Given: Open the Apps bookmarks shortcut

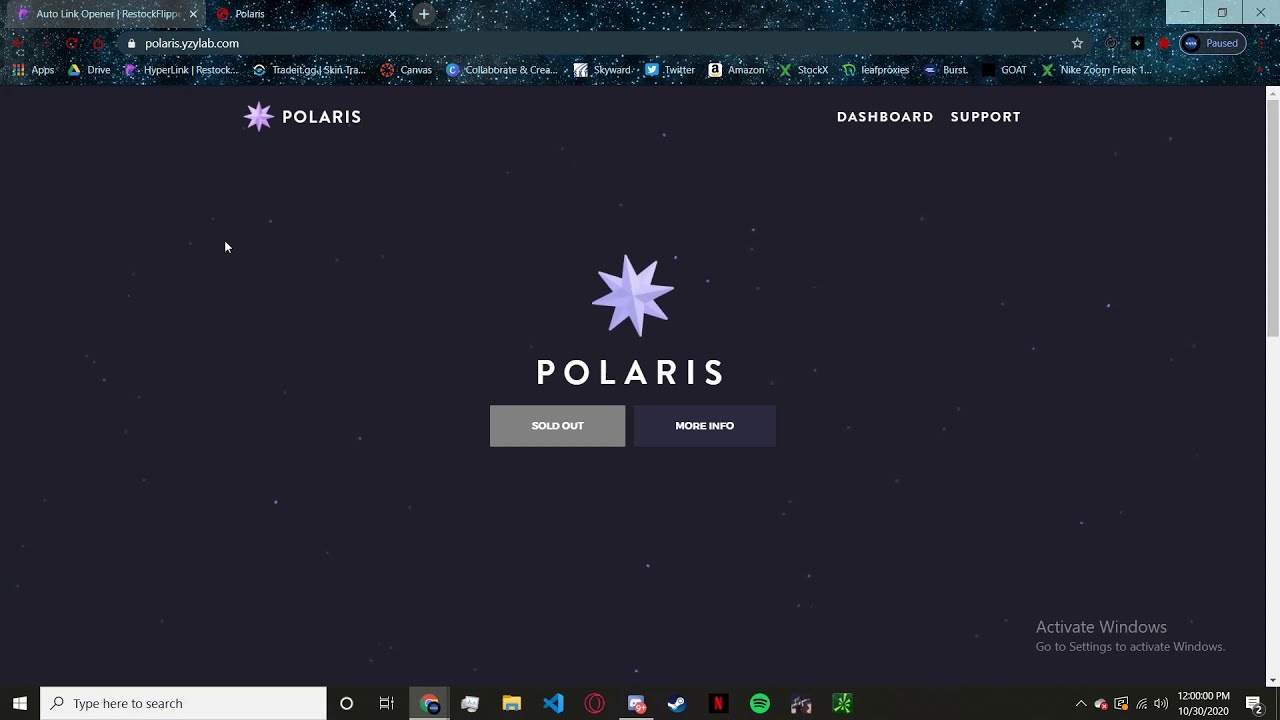Looking at the screenshot, I should tap(33, 70).
